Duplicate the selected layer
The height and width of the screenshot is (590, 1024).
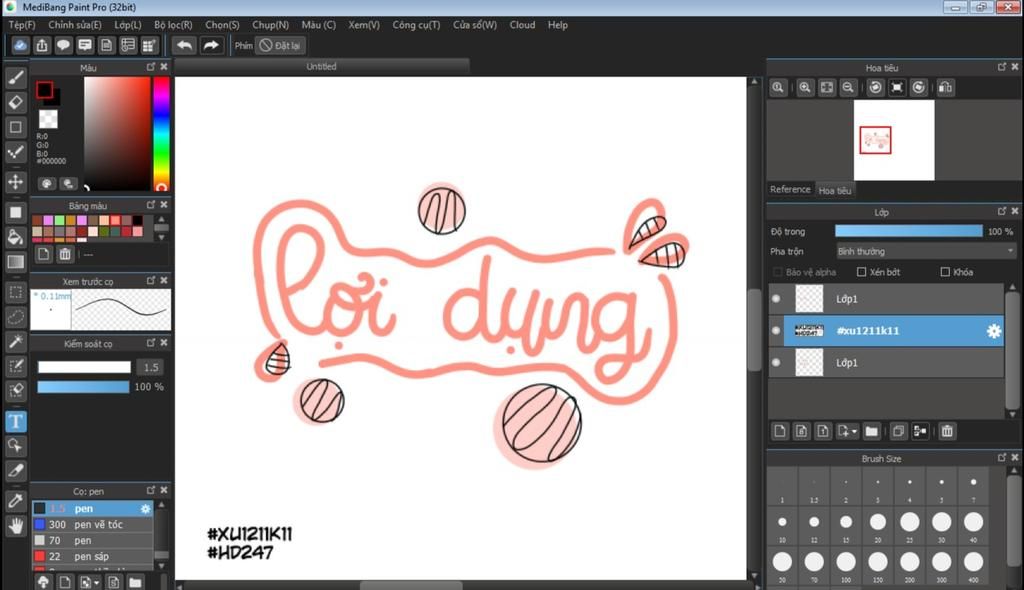click(898, 431)
